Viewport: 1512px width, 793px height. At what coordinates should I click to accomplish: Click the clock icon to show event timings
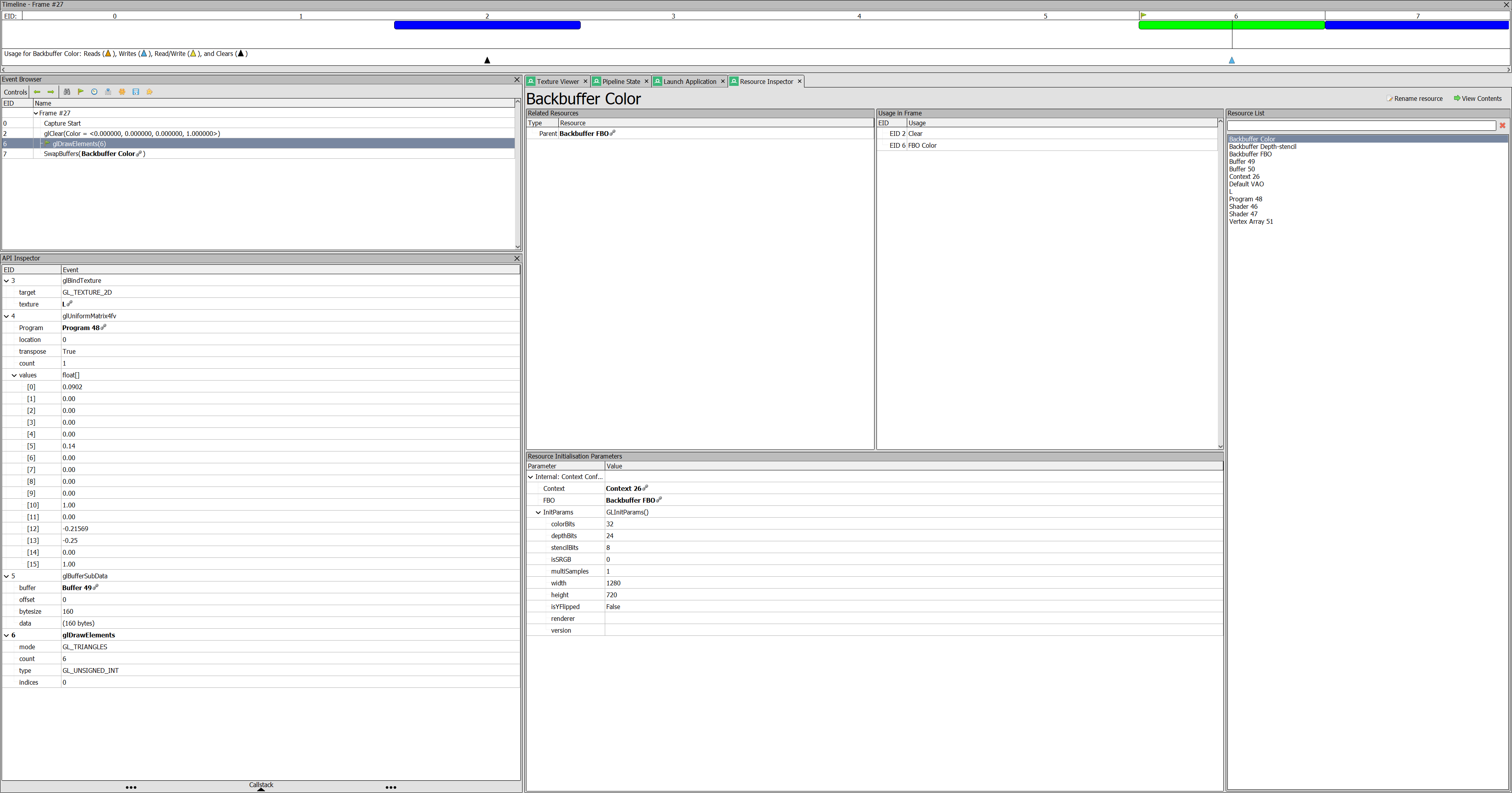click(x=94, y=92)
